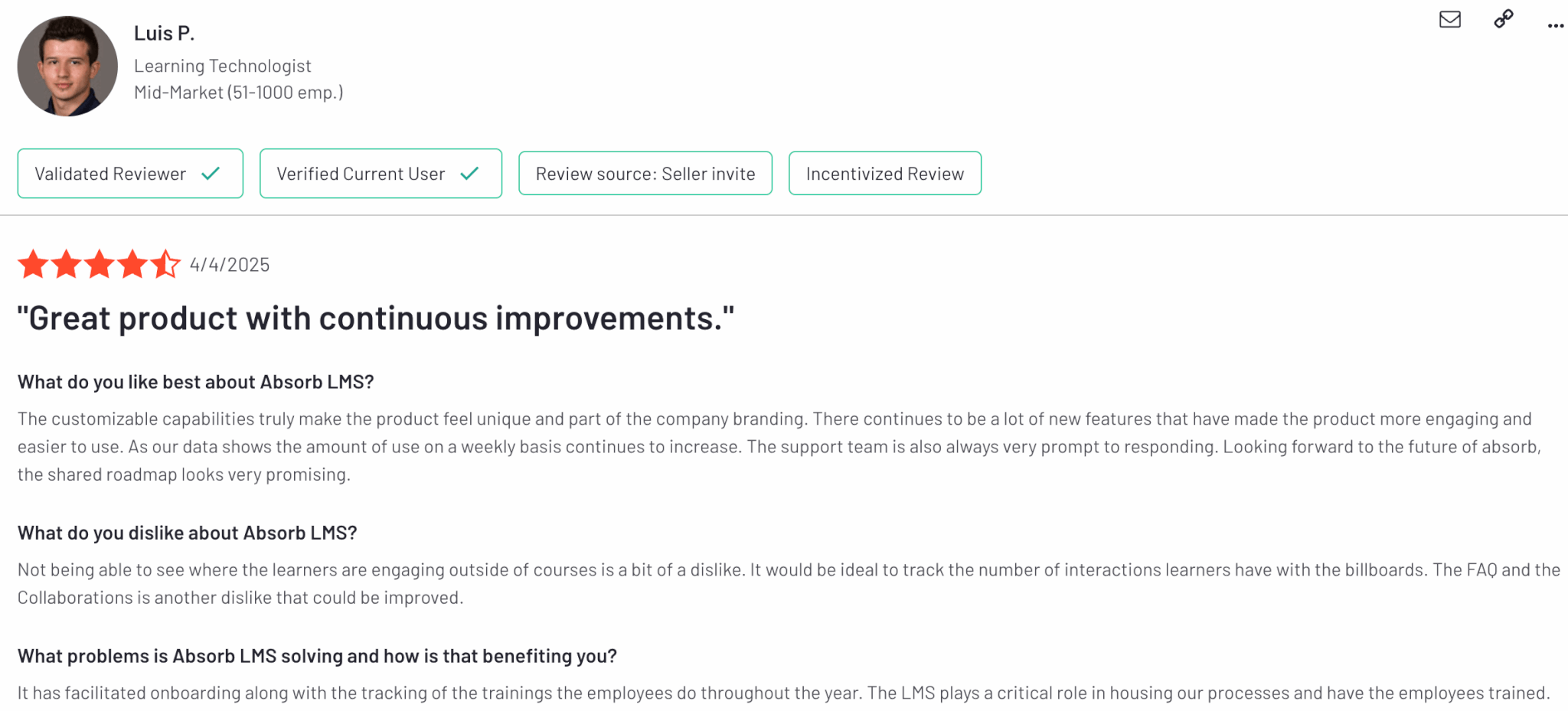Click the fourth rating star
The width and height of the screenshot is (1568, 711).
click(x=132, y=265)
